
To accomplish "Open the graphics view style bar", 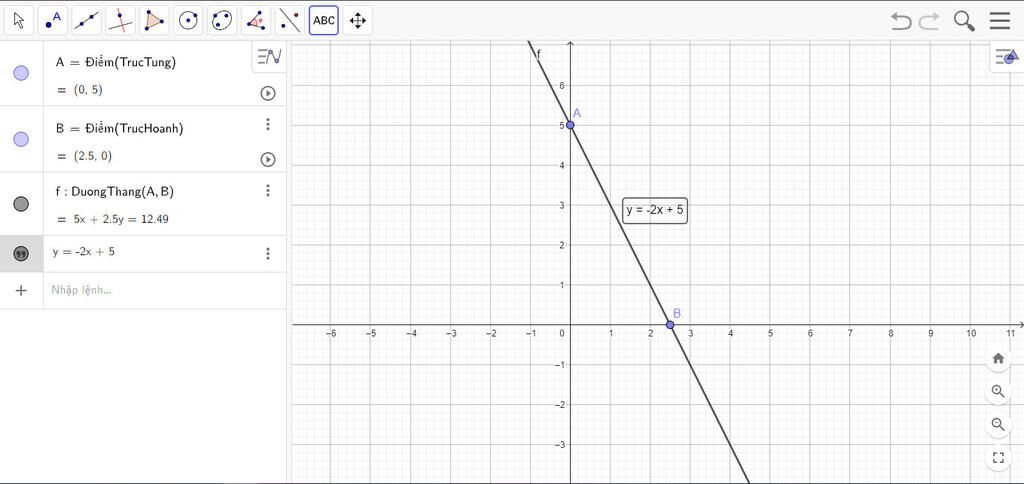I will tap(1006, 57).
